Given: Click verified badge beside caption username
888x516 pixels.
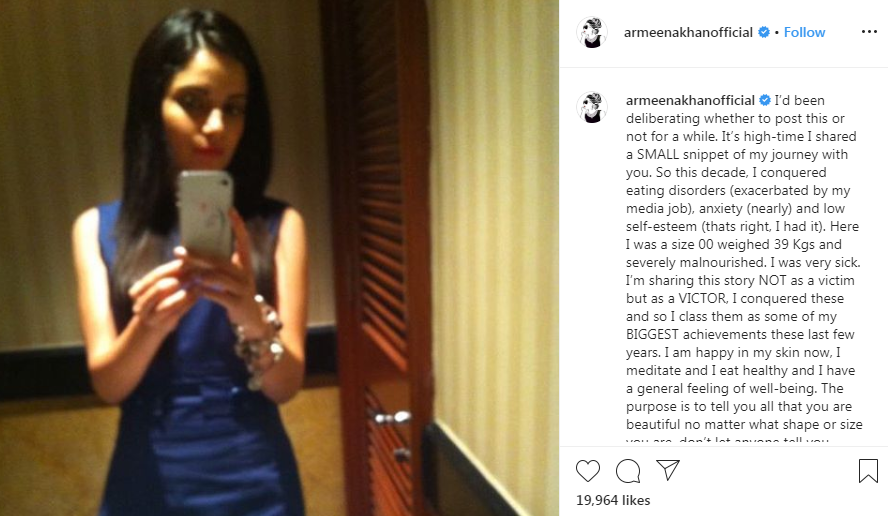Looking at the screenshot, I should coord(765,100).
